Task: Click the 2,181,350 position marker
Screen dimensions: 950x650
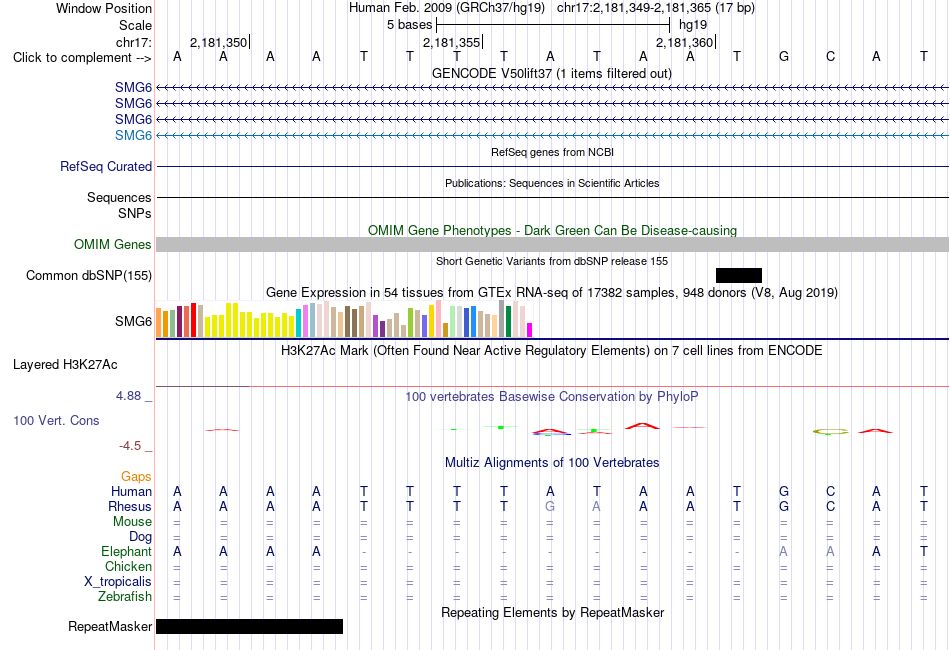Action: [219, 42]
